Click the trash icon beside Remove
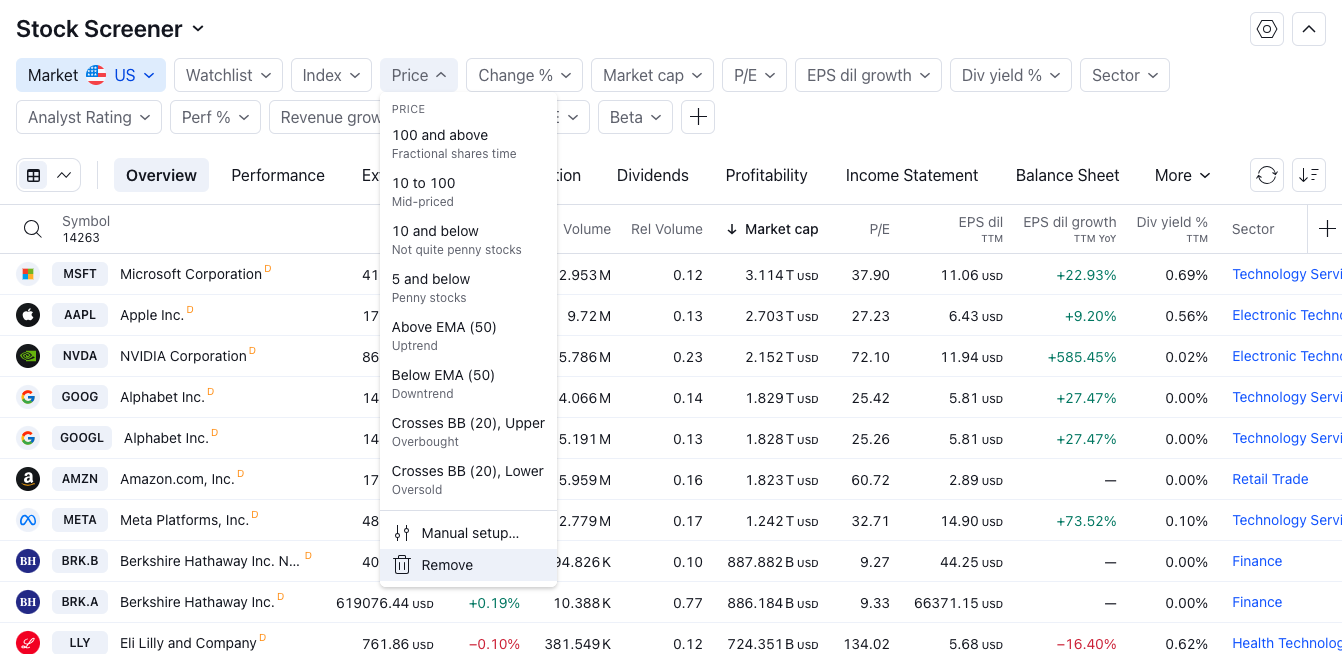This screenshot has height=654, width=1342. [402, 565]
